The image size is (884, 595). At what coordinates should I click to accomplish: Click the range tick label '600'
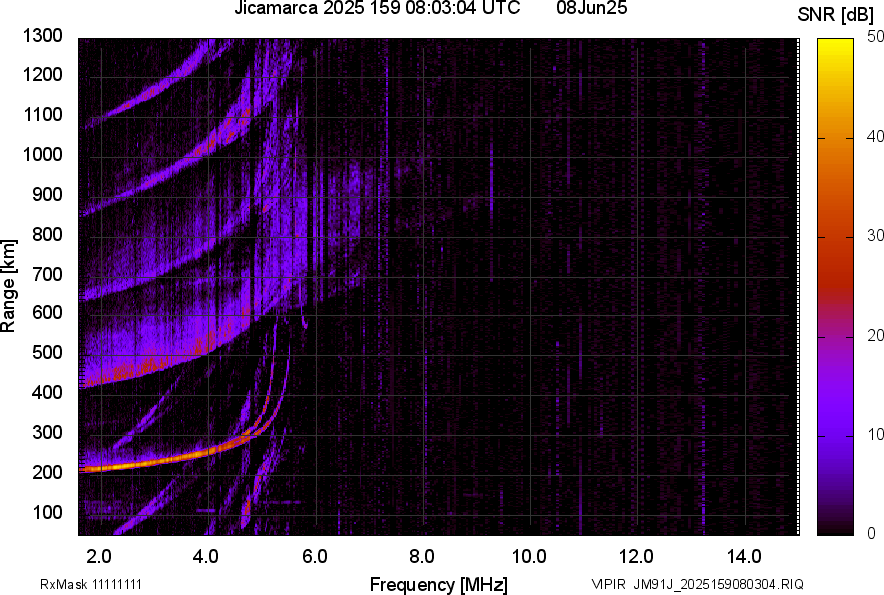[47, 312]
